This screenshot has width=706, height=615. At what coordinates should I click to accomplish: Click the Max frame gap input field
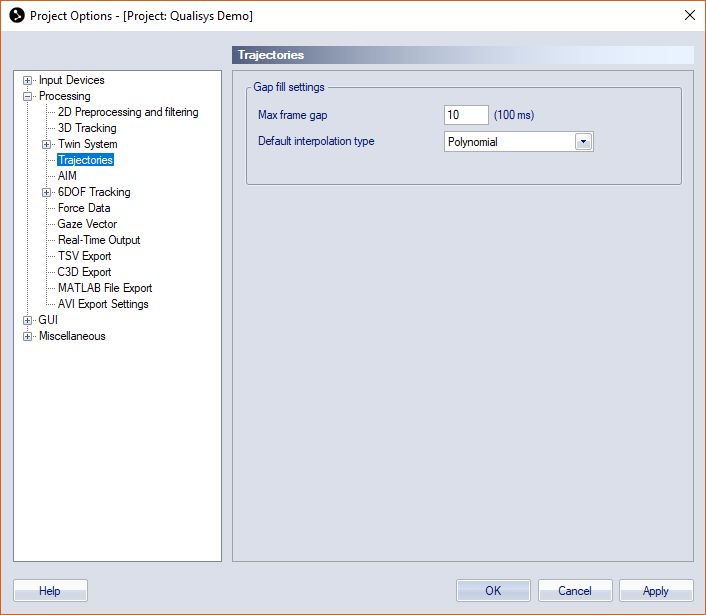coord(466,115)
